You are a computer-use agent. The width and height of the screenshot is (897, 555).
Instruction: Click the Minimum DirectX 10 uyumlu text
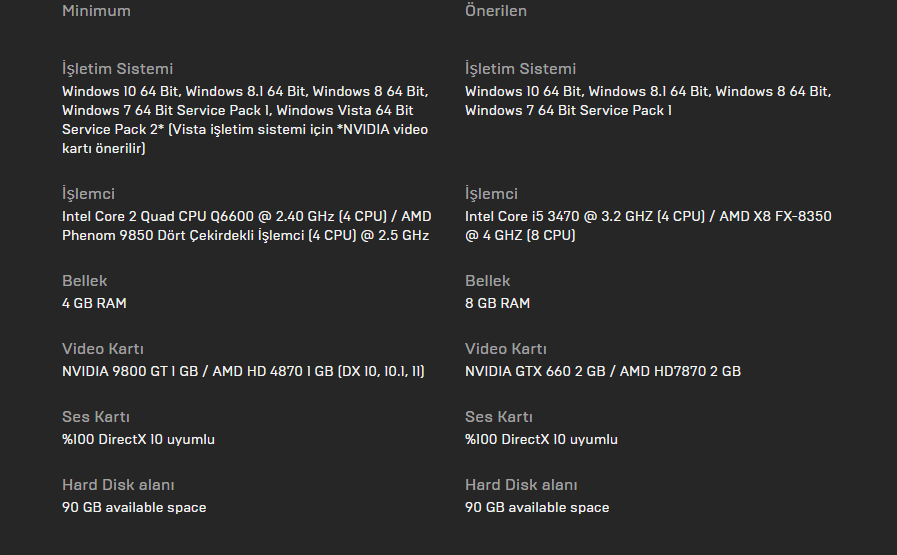click(138, 439)
